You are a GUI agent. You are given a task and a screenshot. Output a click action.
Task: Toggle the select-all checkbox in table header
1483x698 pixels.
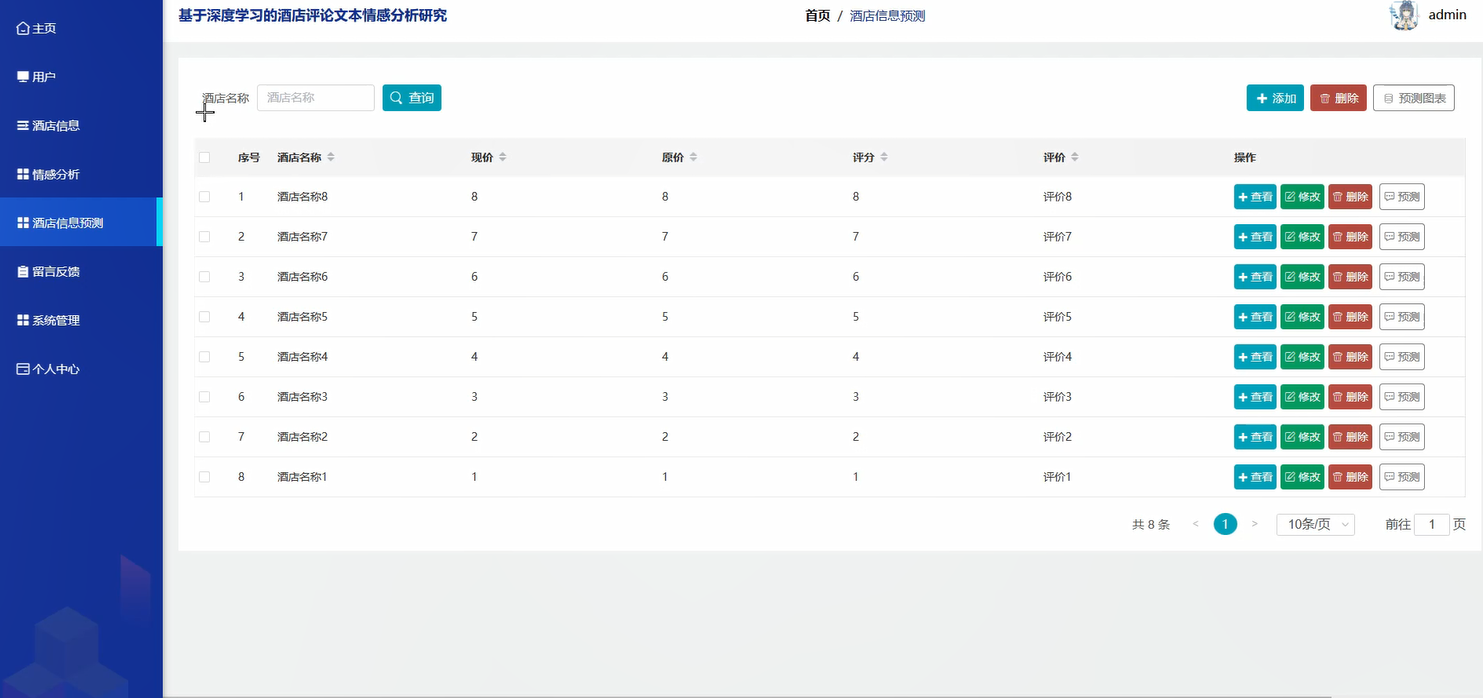tap(205, 157)
